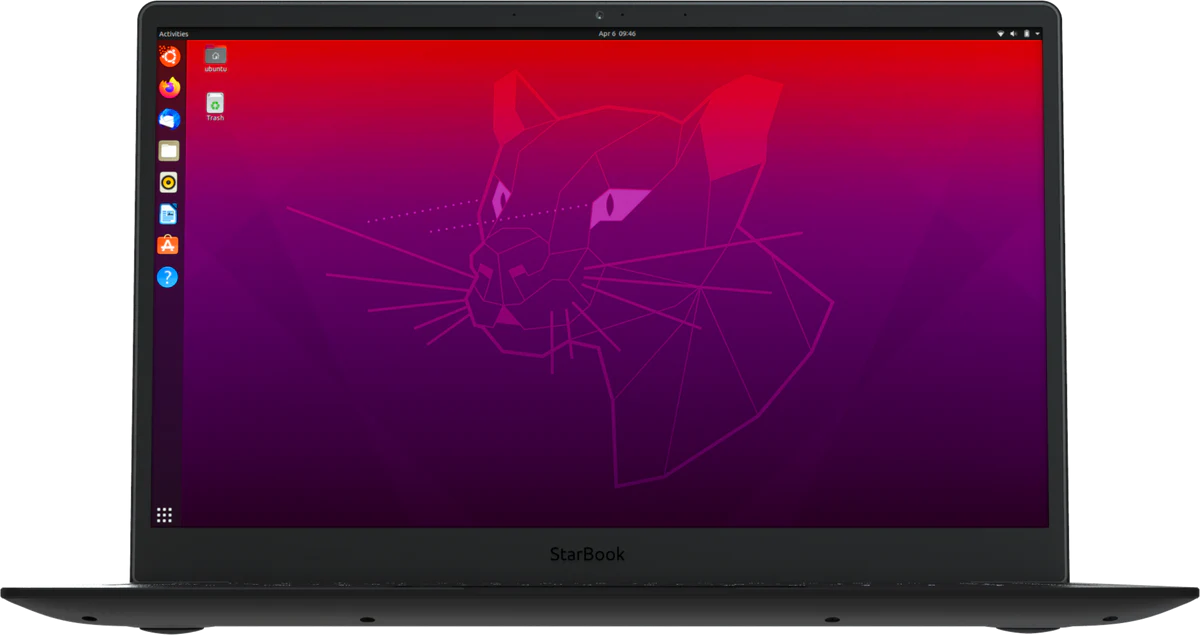Open Ubuntu Software from the dock

tap(168, 245)
